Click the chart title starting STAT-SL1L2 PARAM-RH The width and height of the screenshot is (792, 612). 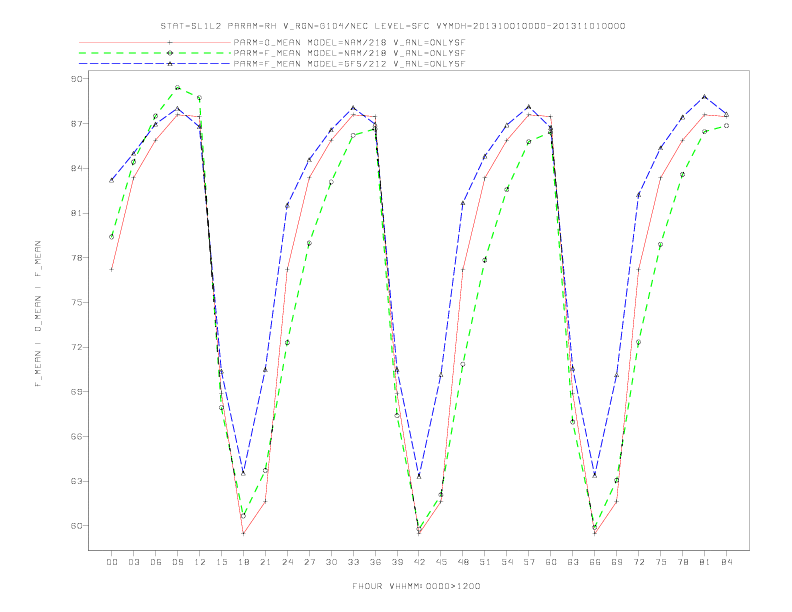[392, 26]
